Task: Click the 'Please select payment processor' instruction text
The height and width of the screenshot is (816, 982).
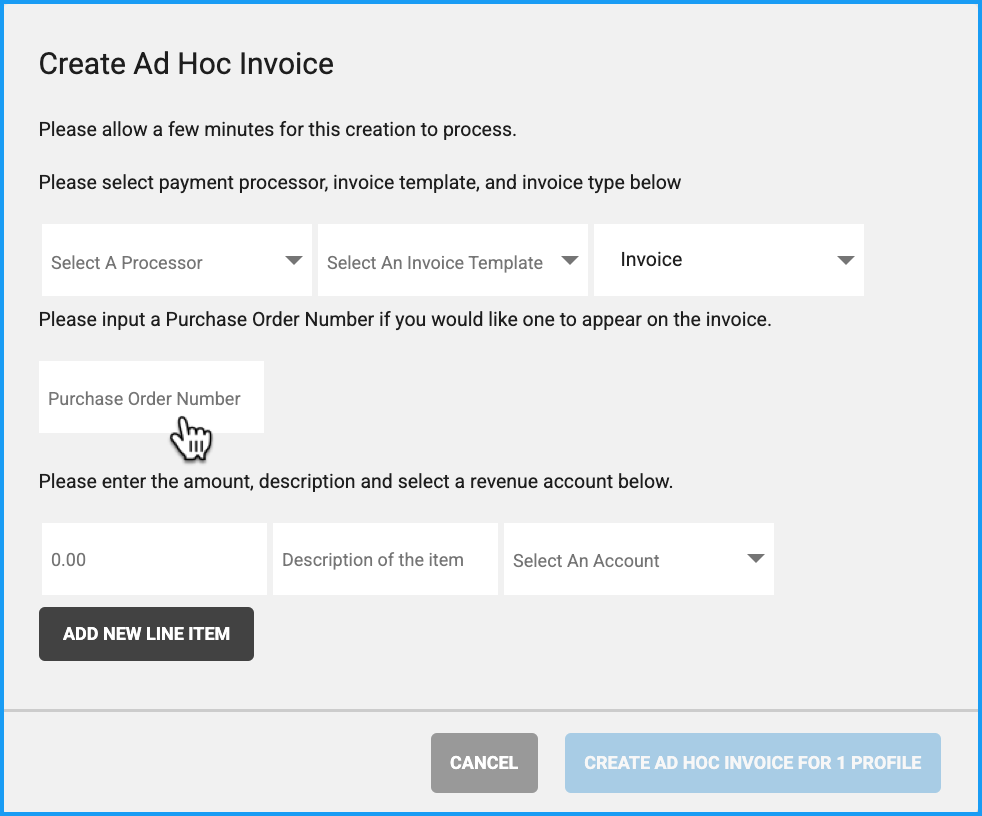Action: pyautogui.click(x=359, y=183)
